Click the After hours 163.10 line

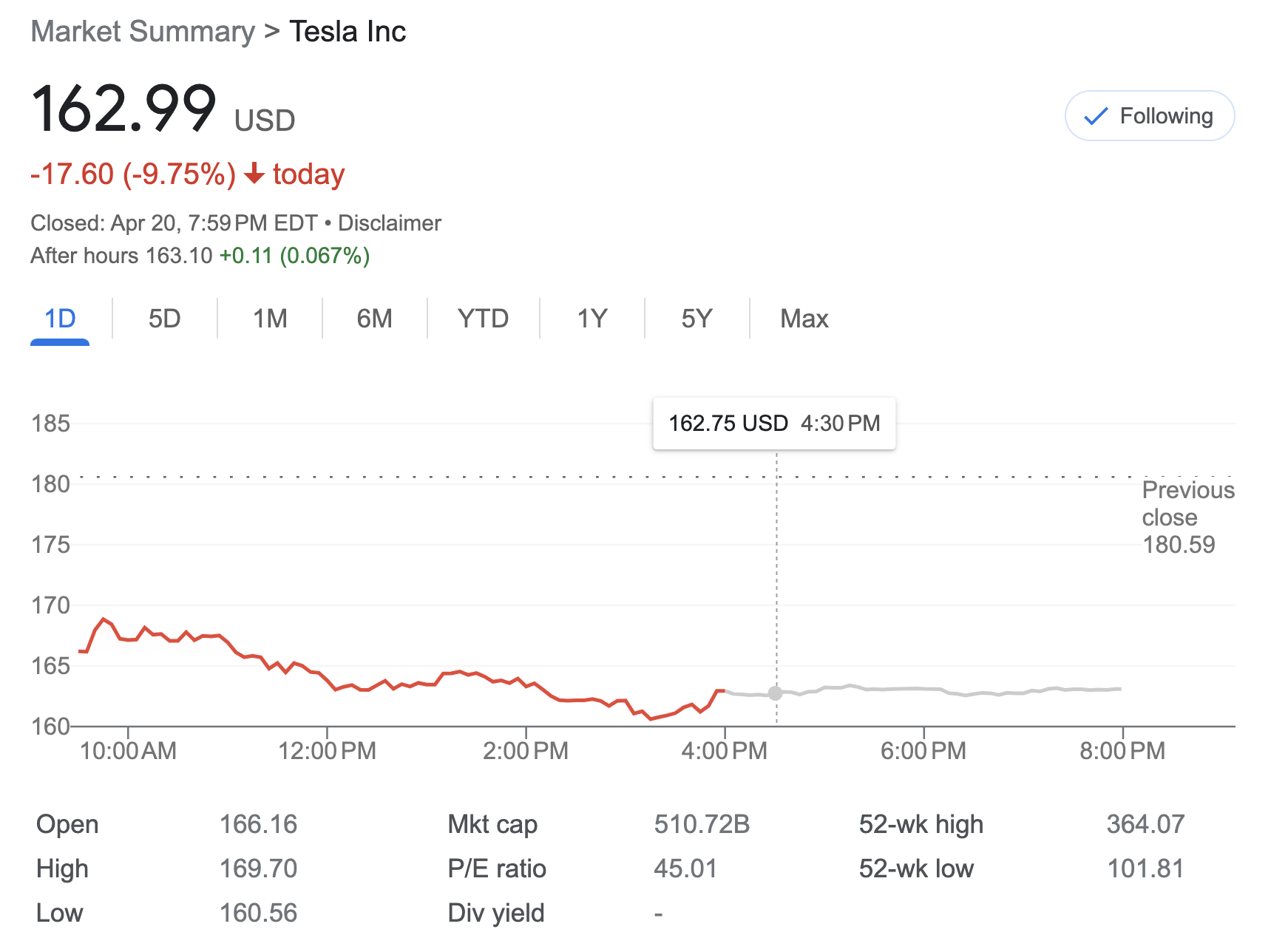[x=200, y=256]
